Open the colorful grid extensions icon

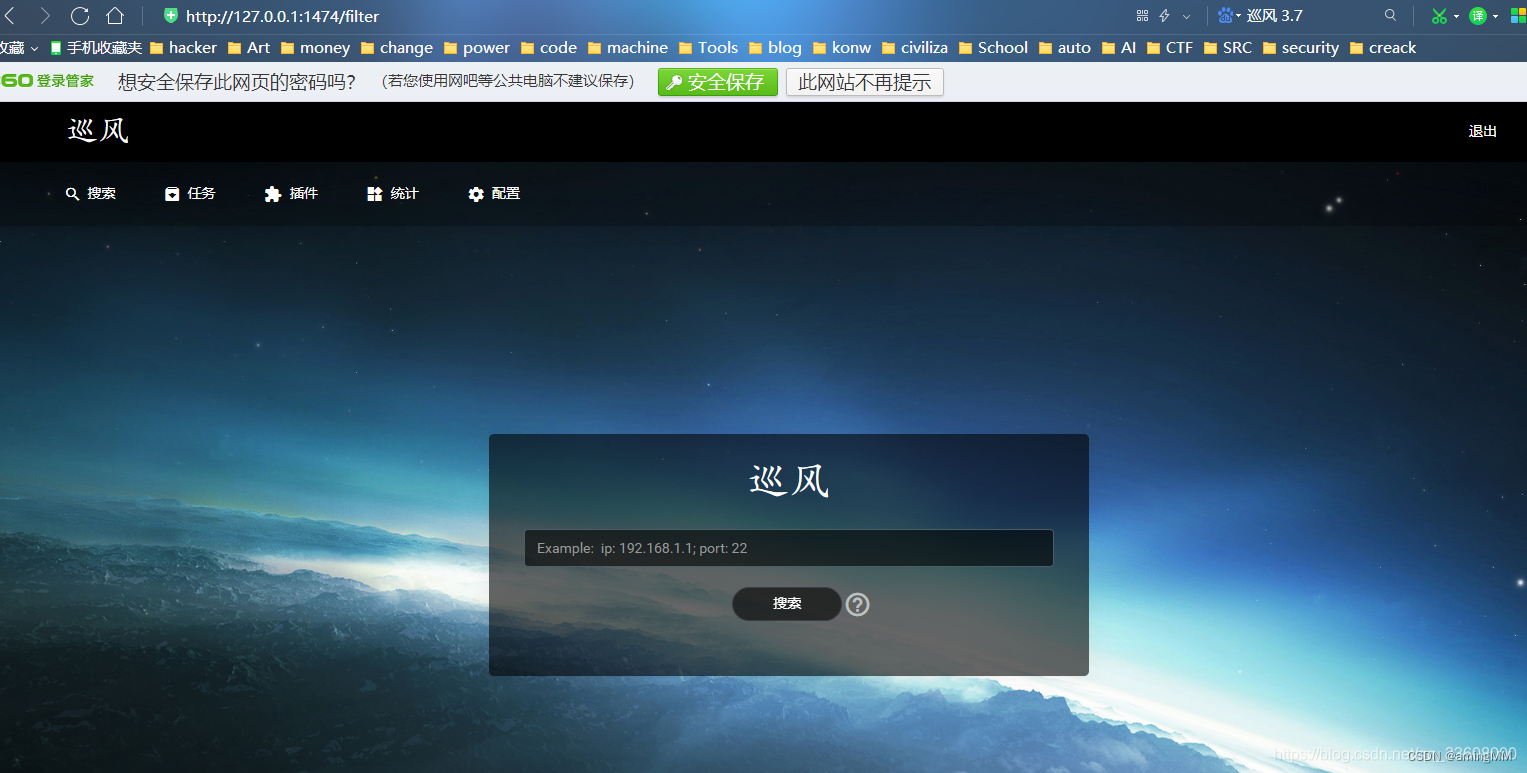pos(1518,16)
